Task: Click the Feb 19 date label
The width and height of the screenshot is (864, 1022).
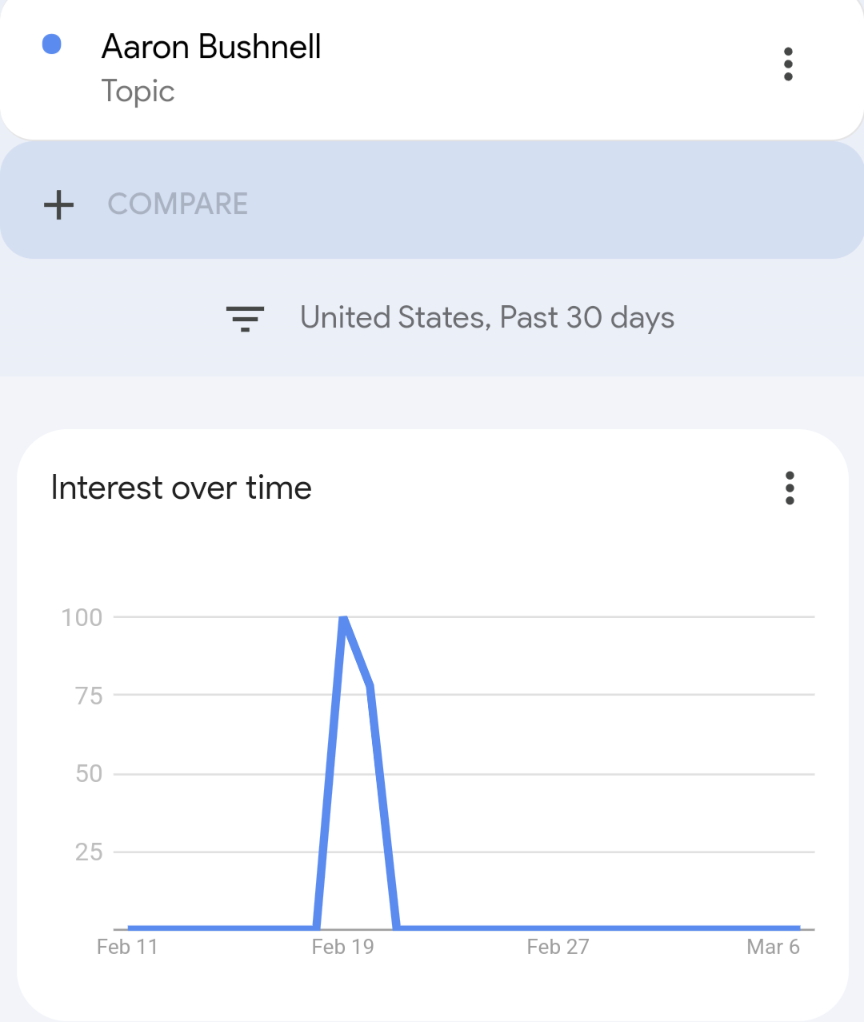Action: (x=343, y=946)
